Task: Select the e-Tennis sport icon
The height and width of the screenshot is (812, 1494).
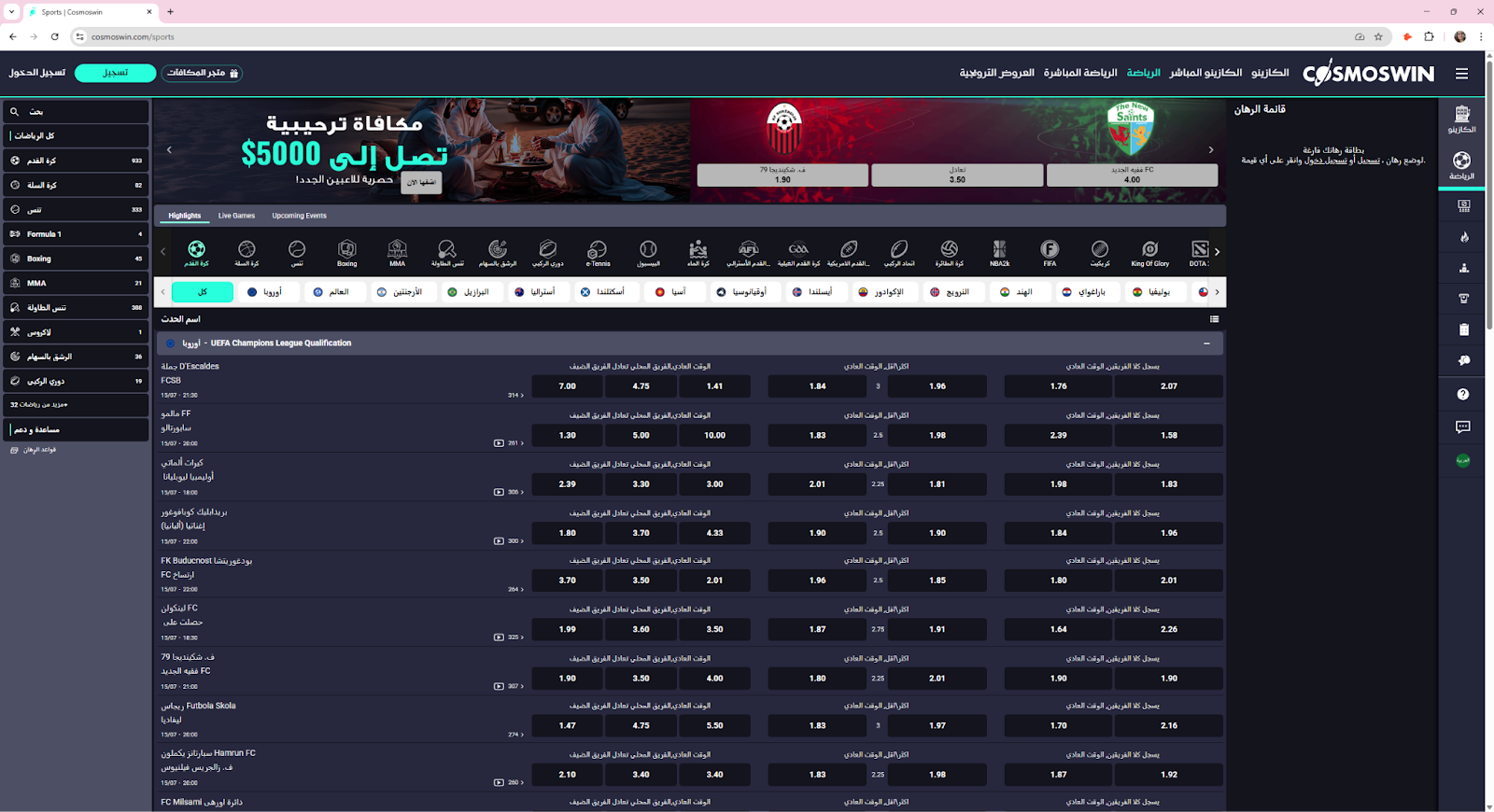Action: [x=598, y=252]
